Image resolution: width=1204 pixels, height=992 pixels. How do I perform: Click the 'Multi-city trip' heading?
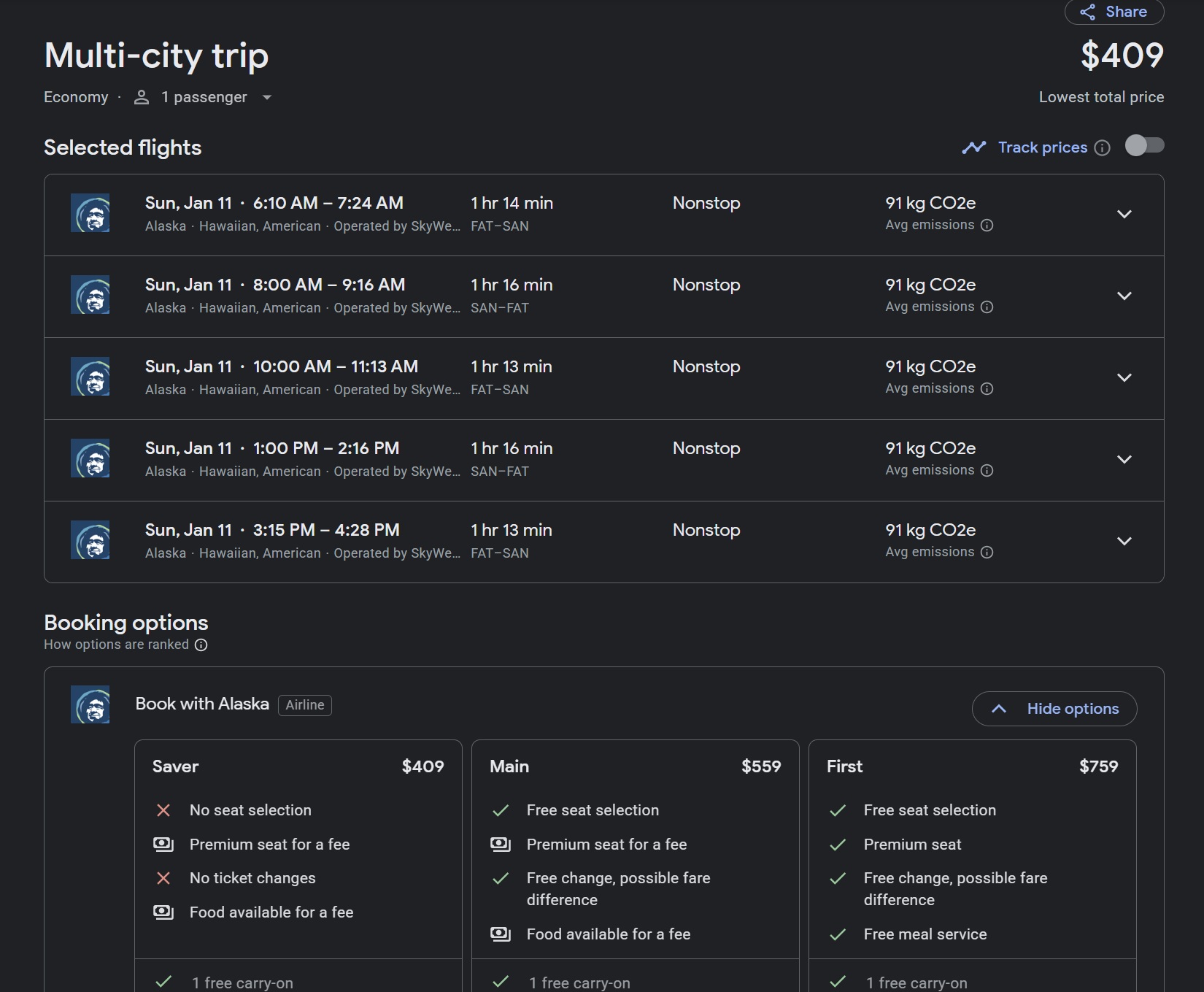pyautogui.click(x=156, y=56)
